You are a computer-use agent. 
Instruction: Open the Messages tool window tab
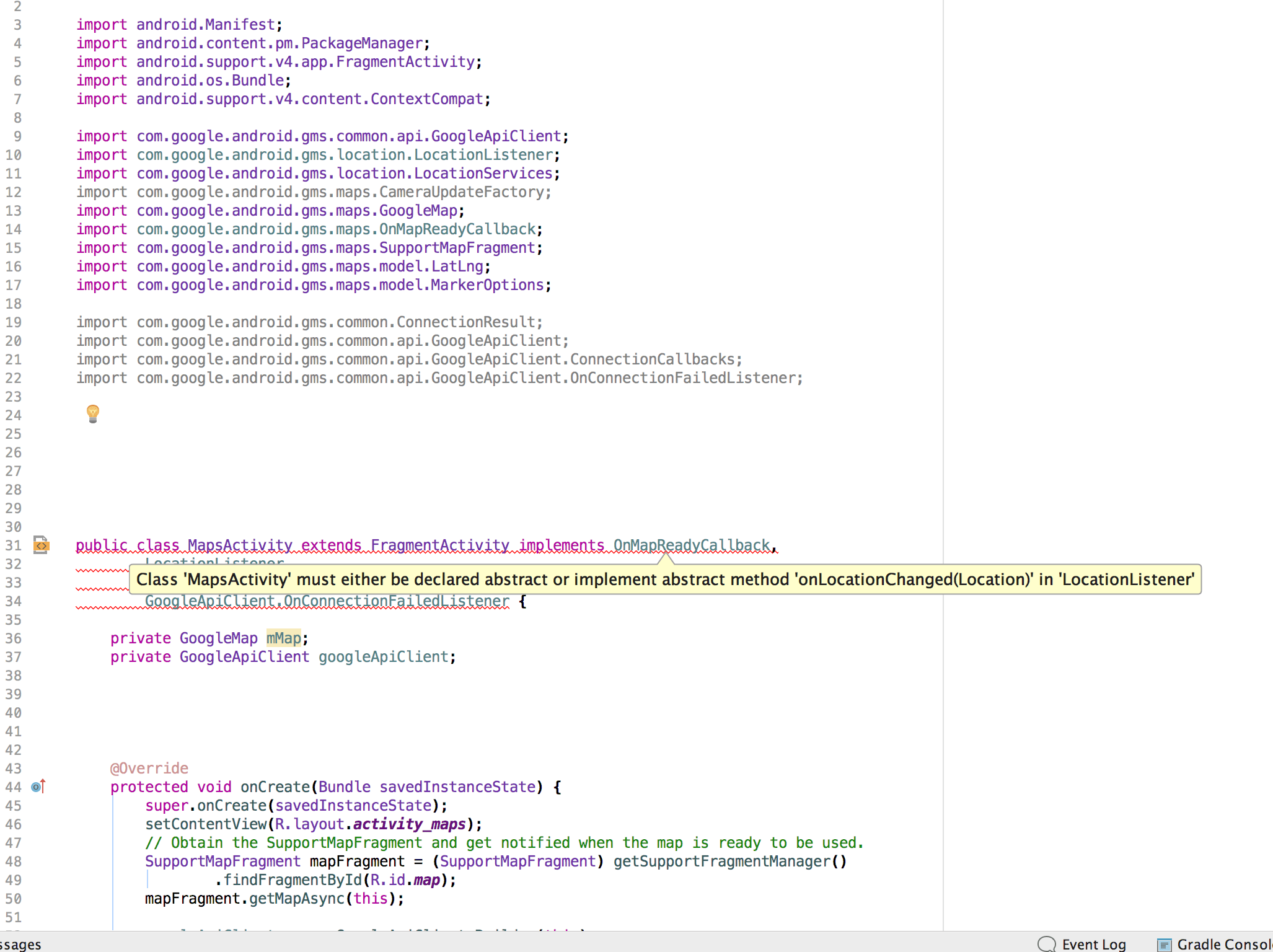coord(20,944)
